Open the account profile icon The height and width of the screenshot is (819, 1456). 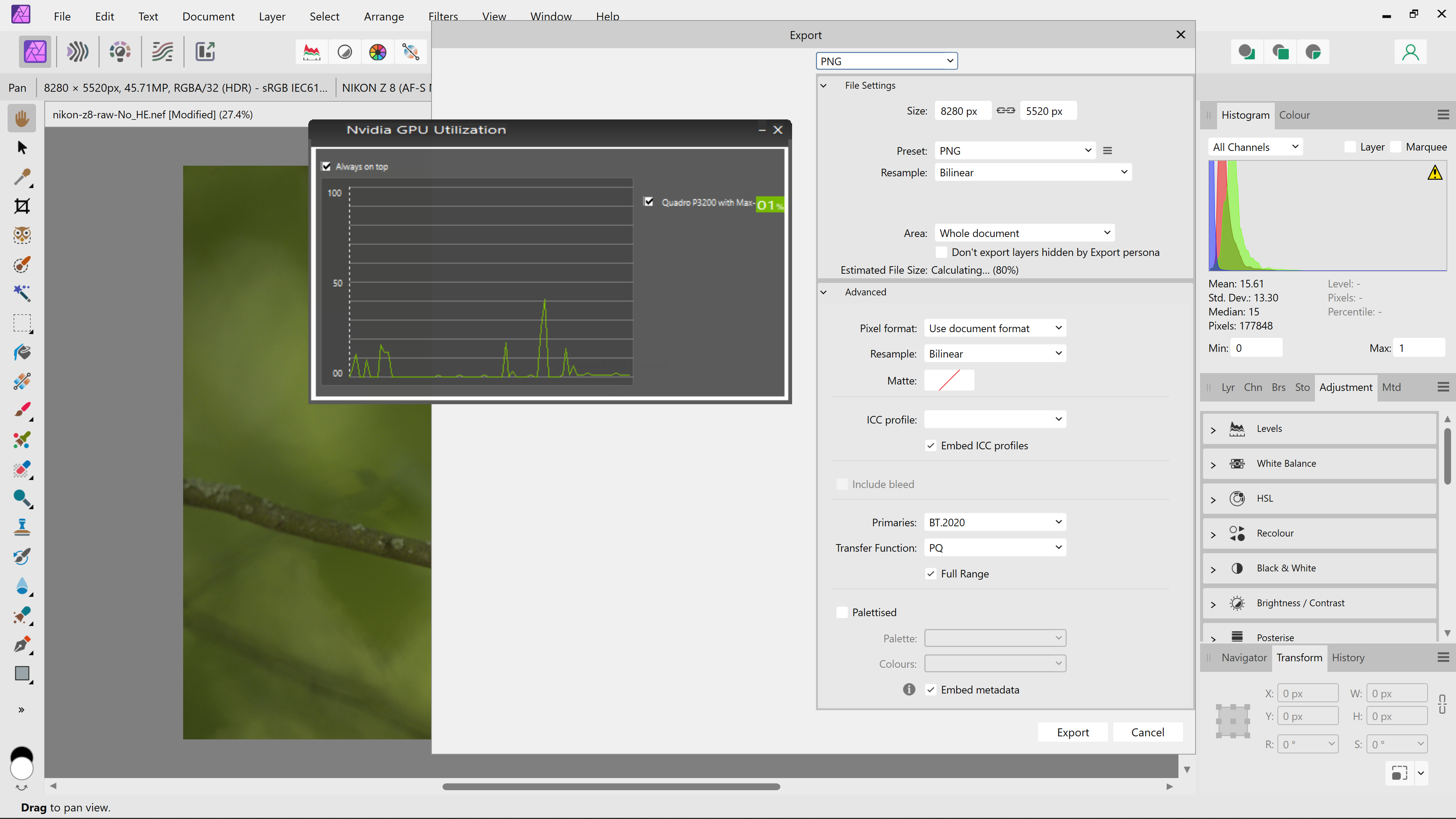click(1411, 52)
